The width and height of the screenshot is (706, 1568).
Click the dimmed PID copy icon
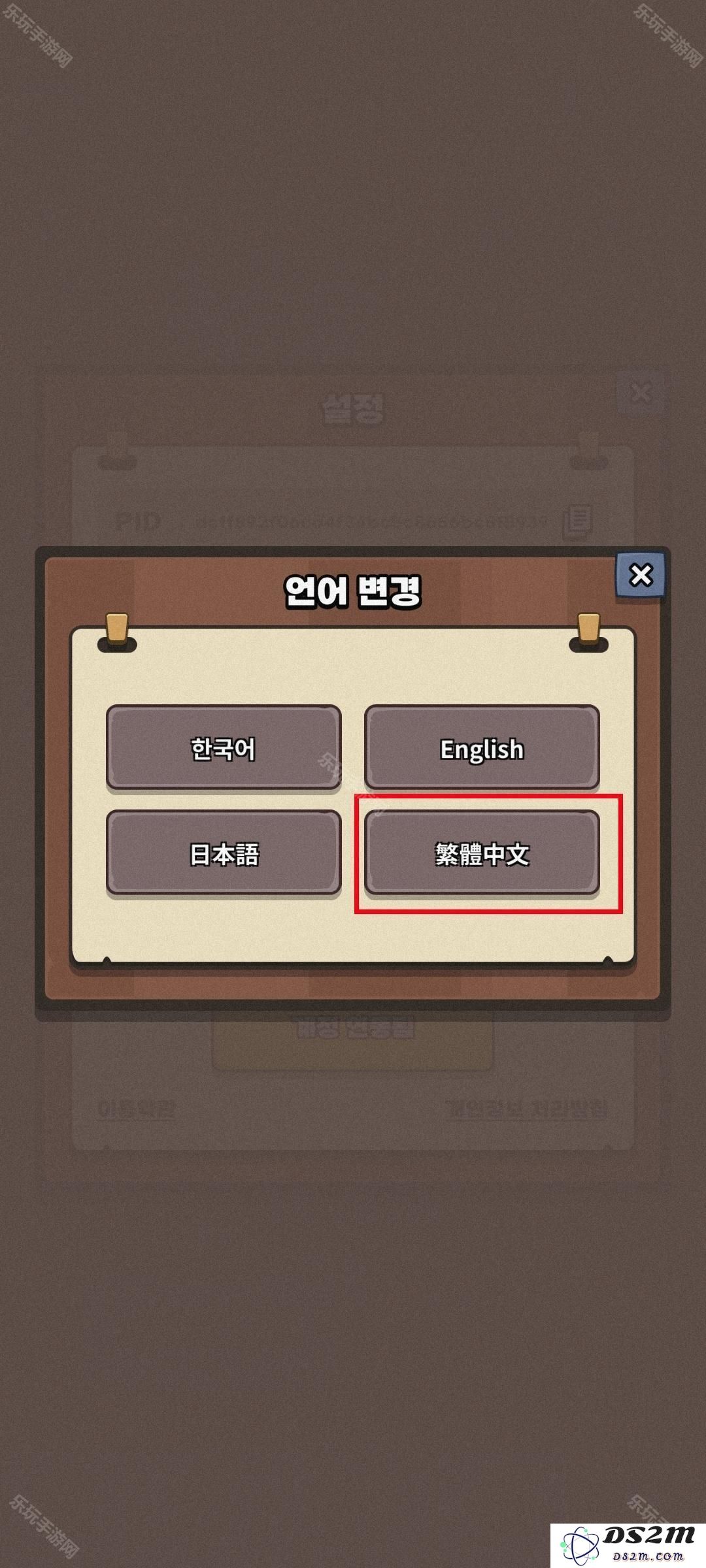pyautogui.click(x=578, y=521)
